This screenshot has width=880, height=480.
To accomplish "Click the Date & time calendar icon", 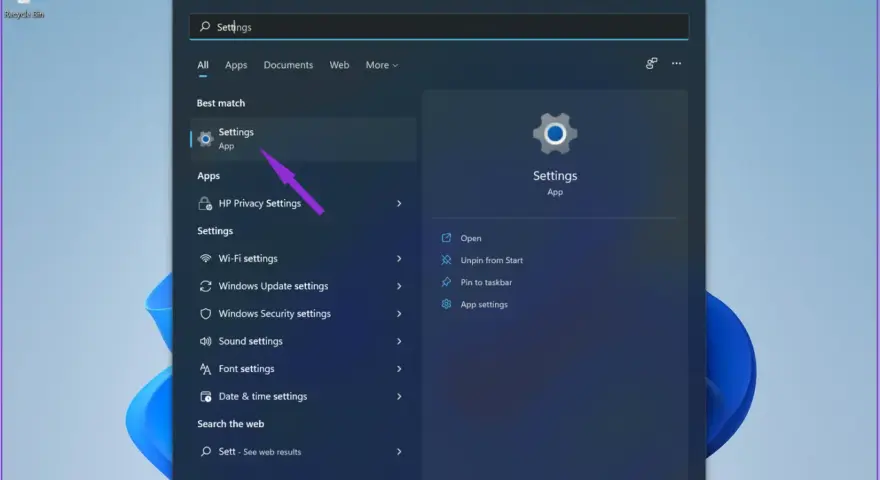I will pyautogui.click(x=205, y=396).
